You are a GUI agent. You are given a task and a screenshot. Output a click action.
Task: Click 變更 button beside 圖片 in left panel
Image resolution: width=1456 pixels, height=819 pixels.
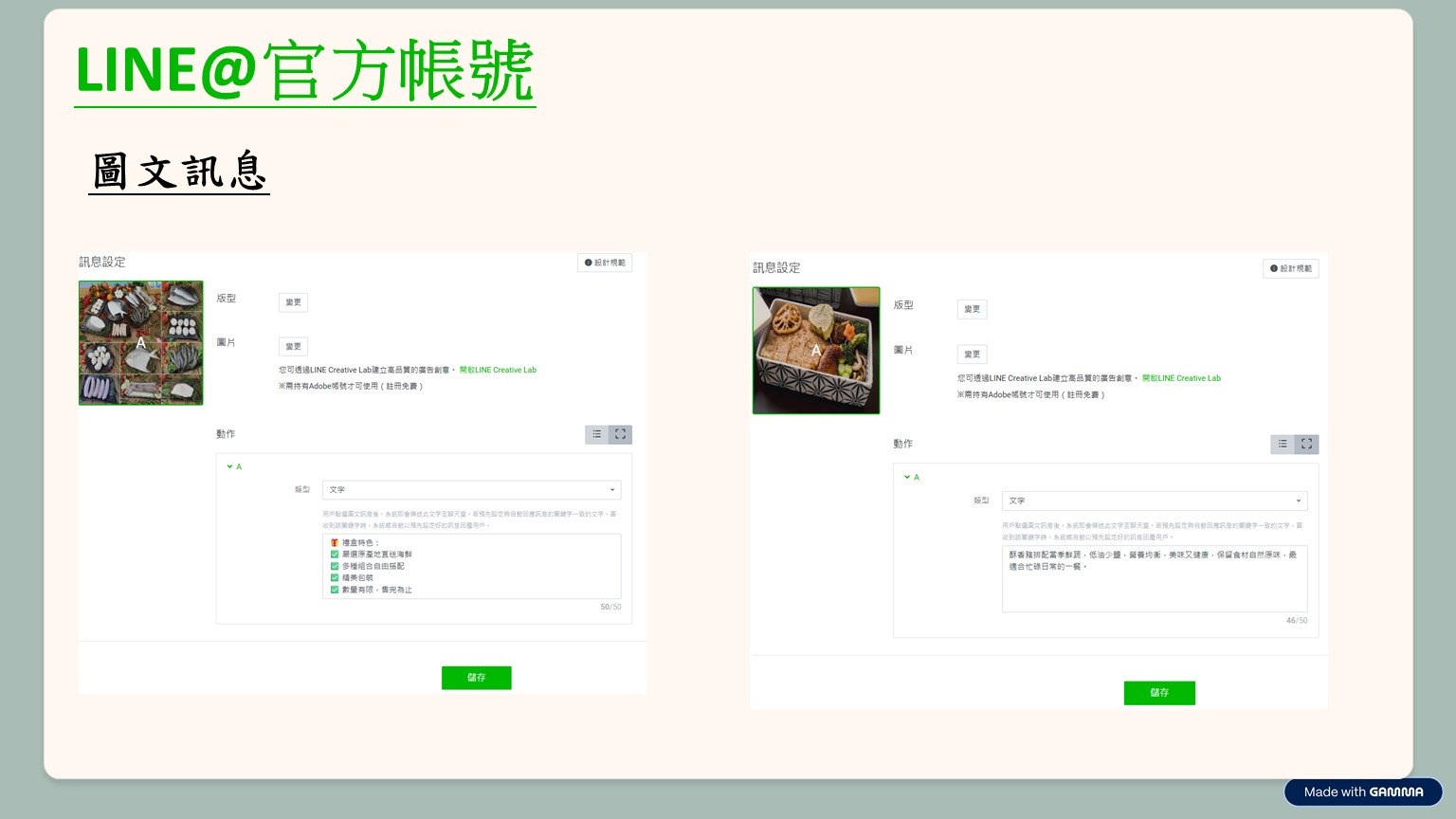[x=293, y=347]
